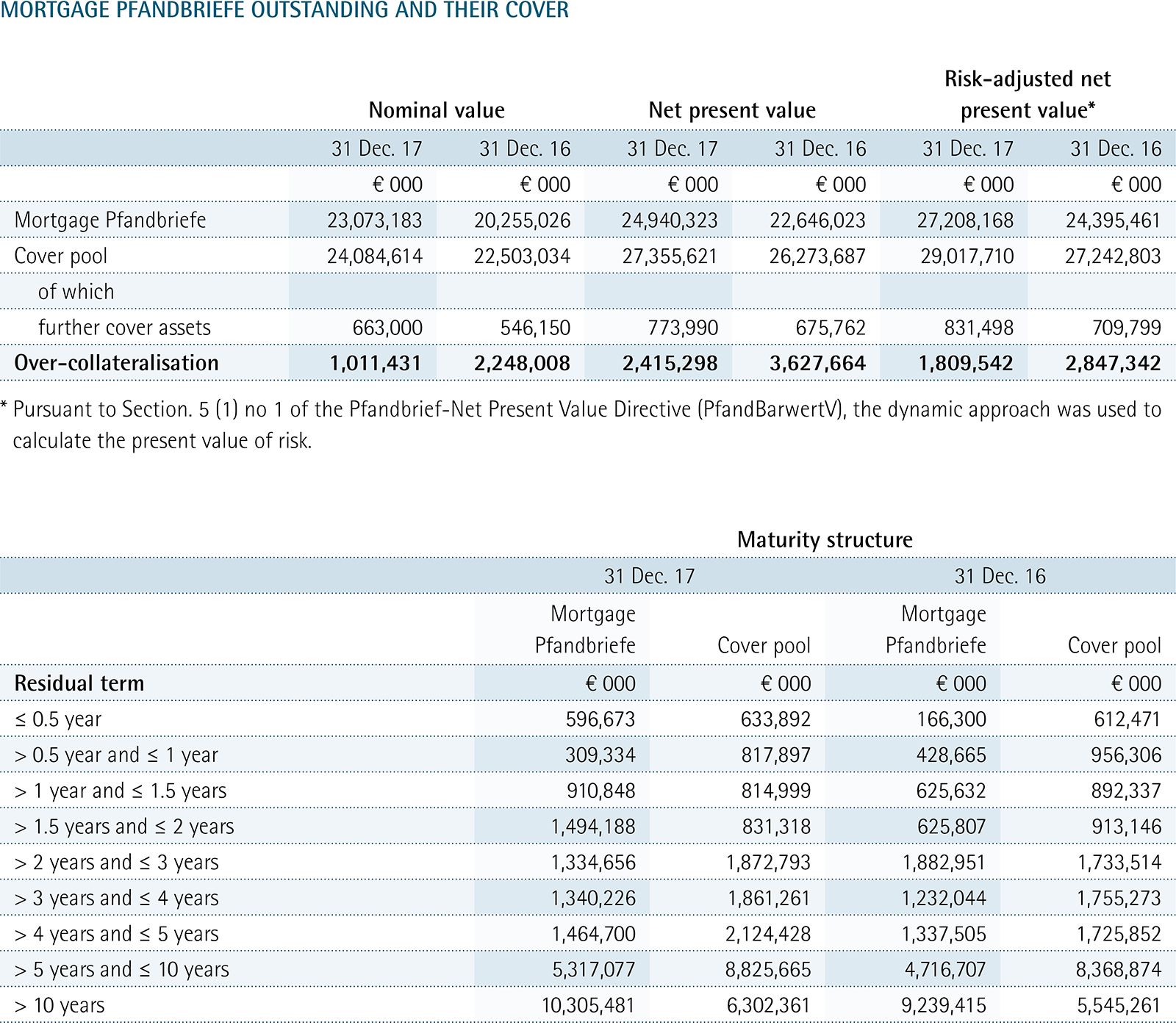Select the 'Nominal value' column header
Screen dimensions: 1176x1025
coord(437,110)
